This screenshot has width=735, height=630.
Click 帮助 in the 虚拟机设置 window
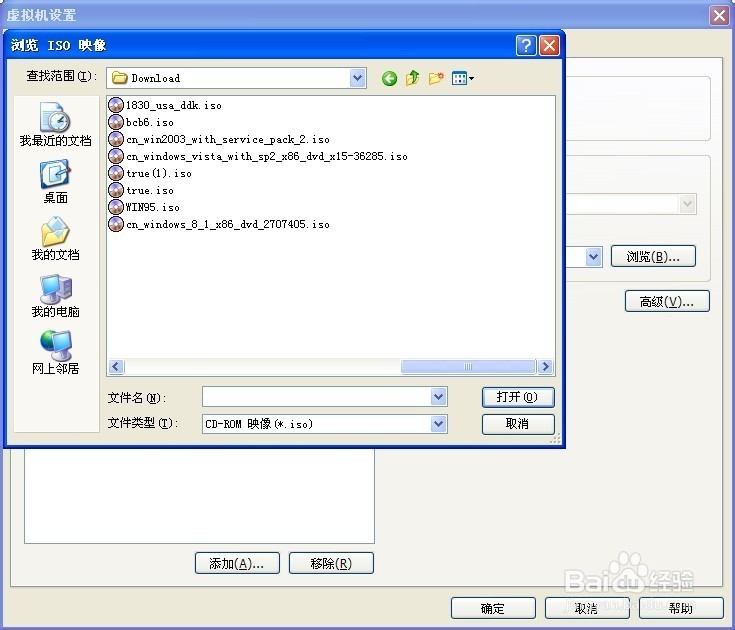[x=681, y=608]
